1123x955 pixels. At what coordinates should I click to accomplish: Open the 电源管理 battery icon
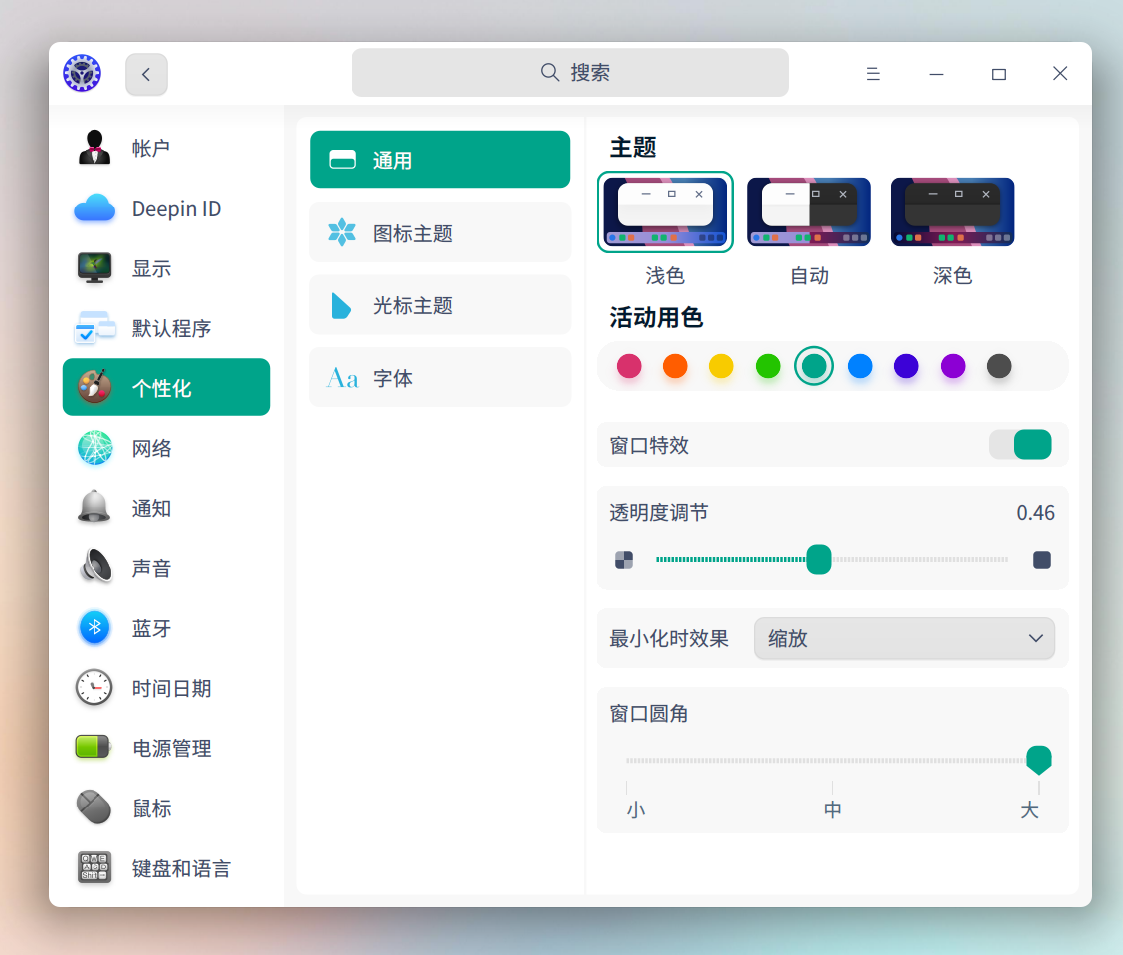[93, 747]
